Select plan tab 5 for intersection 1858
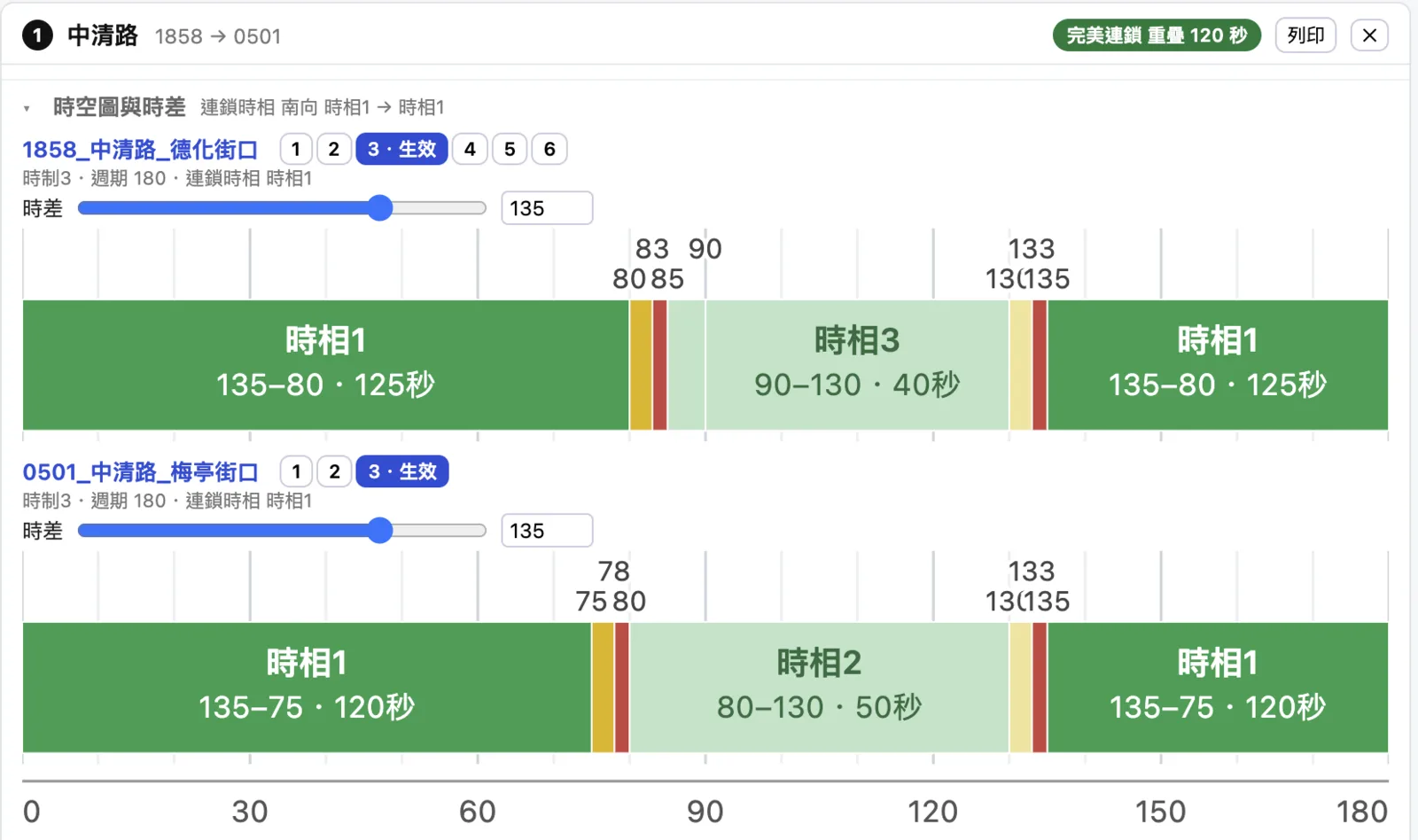 510,149
